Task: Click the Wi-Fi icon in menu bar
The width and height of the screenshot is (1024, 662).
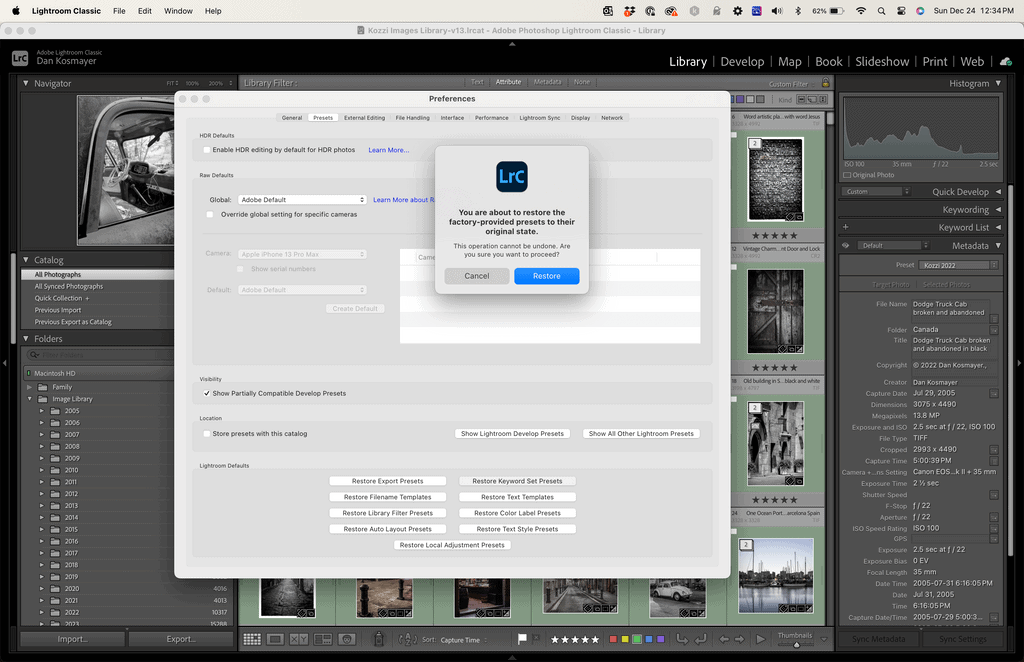Action: (861, 11)
